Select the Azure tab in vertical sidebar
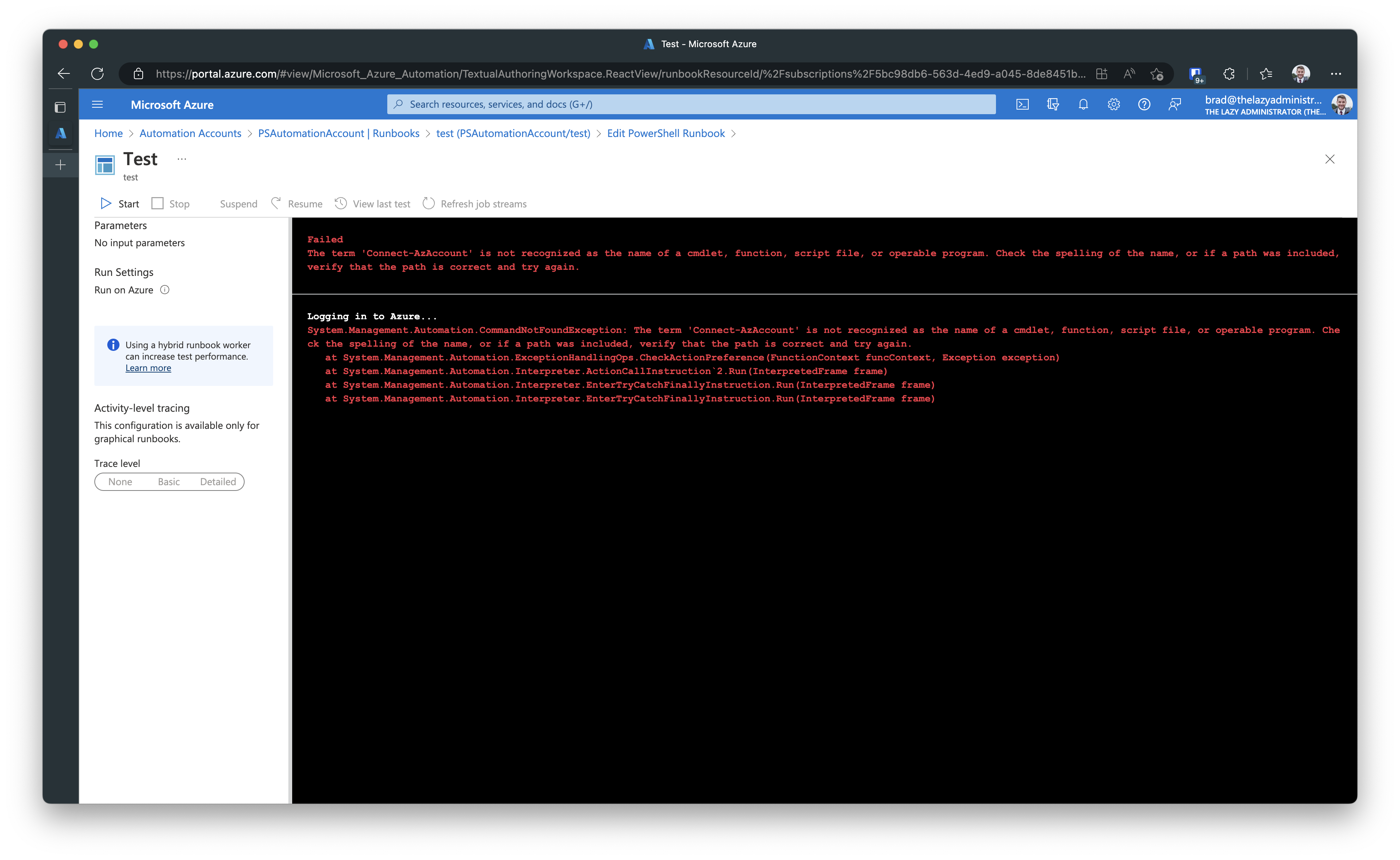The image size is (1400, 860). (x=61, y=134)
